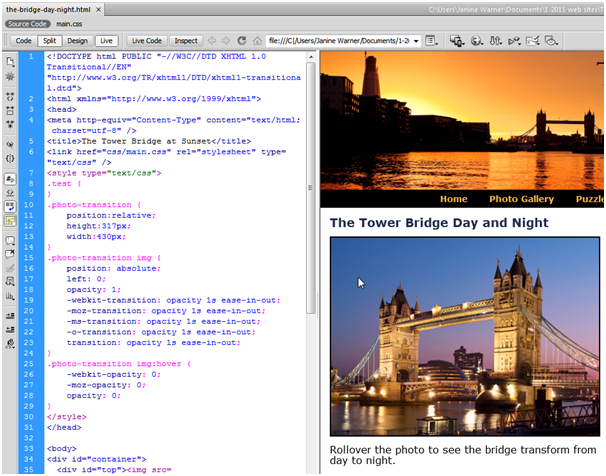Click the Photo Gallery navigation link

[x=521, y=199]
